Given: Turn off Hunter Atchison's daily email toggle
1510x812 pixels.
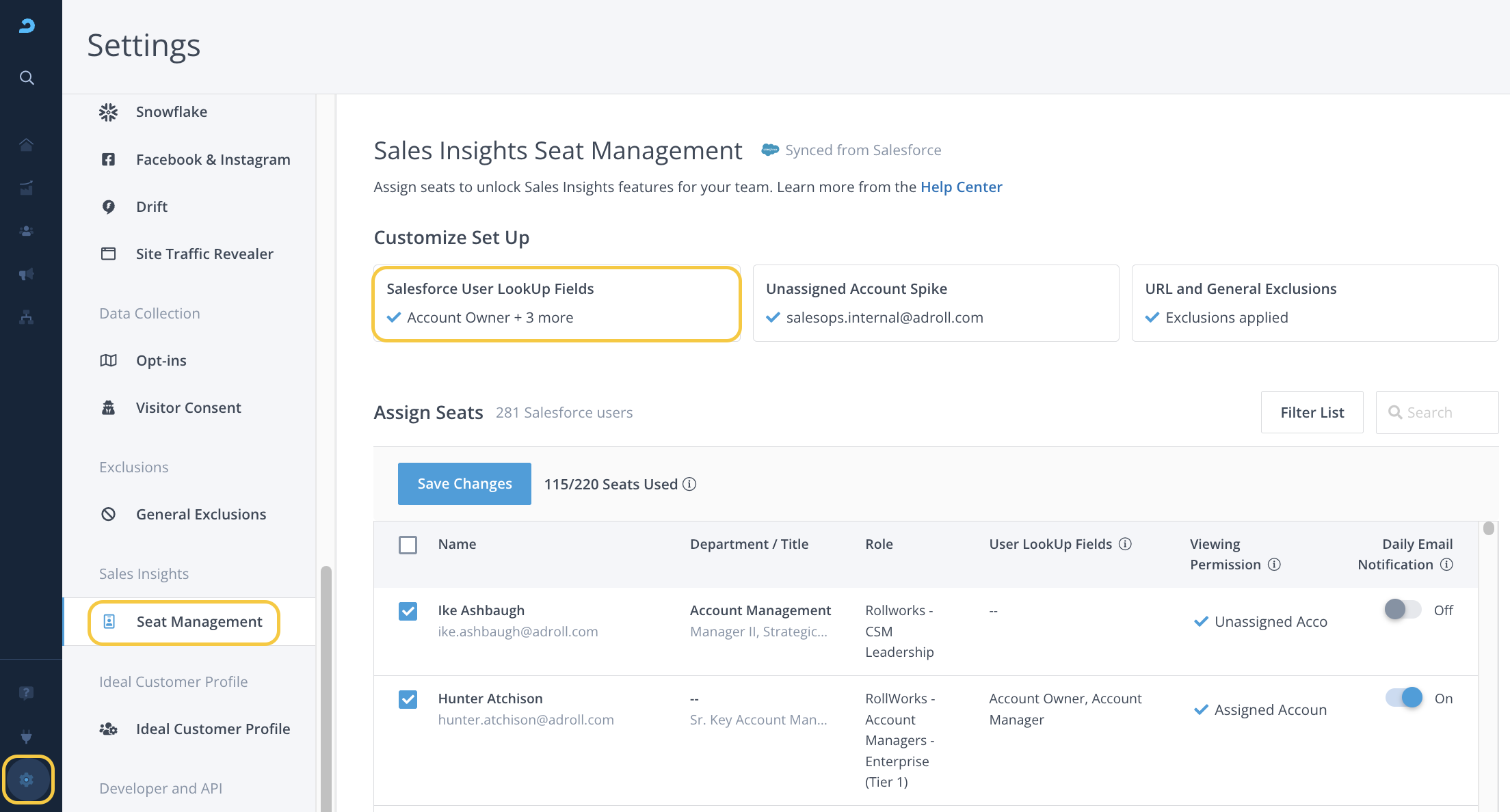Looking at the screenshot, I should (1404, 698).
